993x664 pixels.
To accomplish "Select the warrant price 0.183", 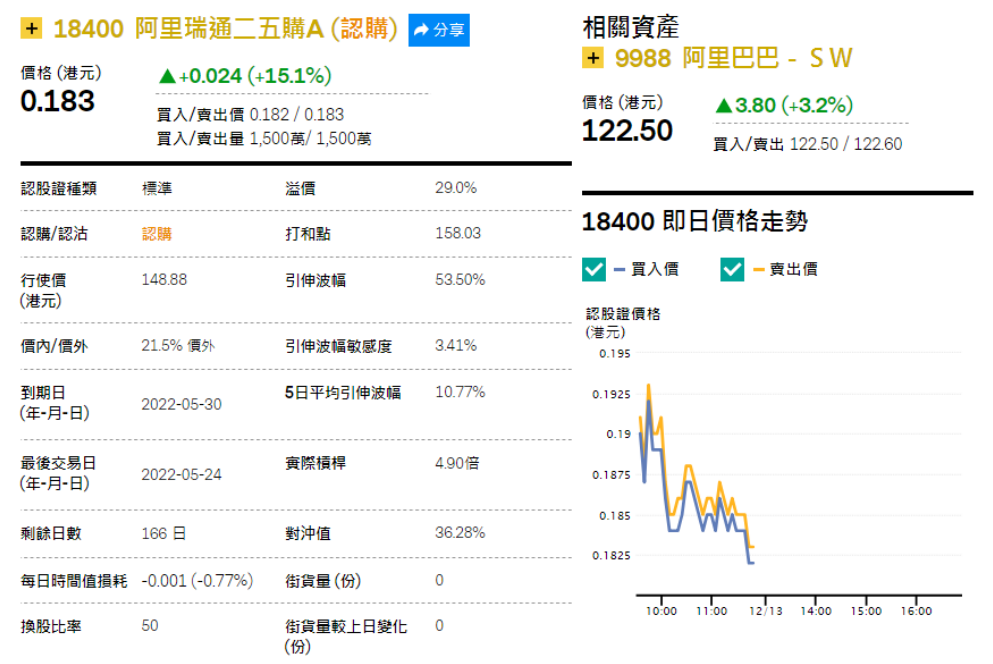I will coord(58,101).
